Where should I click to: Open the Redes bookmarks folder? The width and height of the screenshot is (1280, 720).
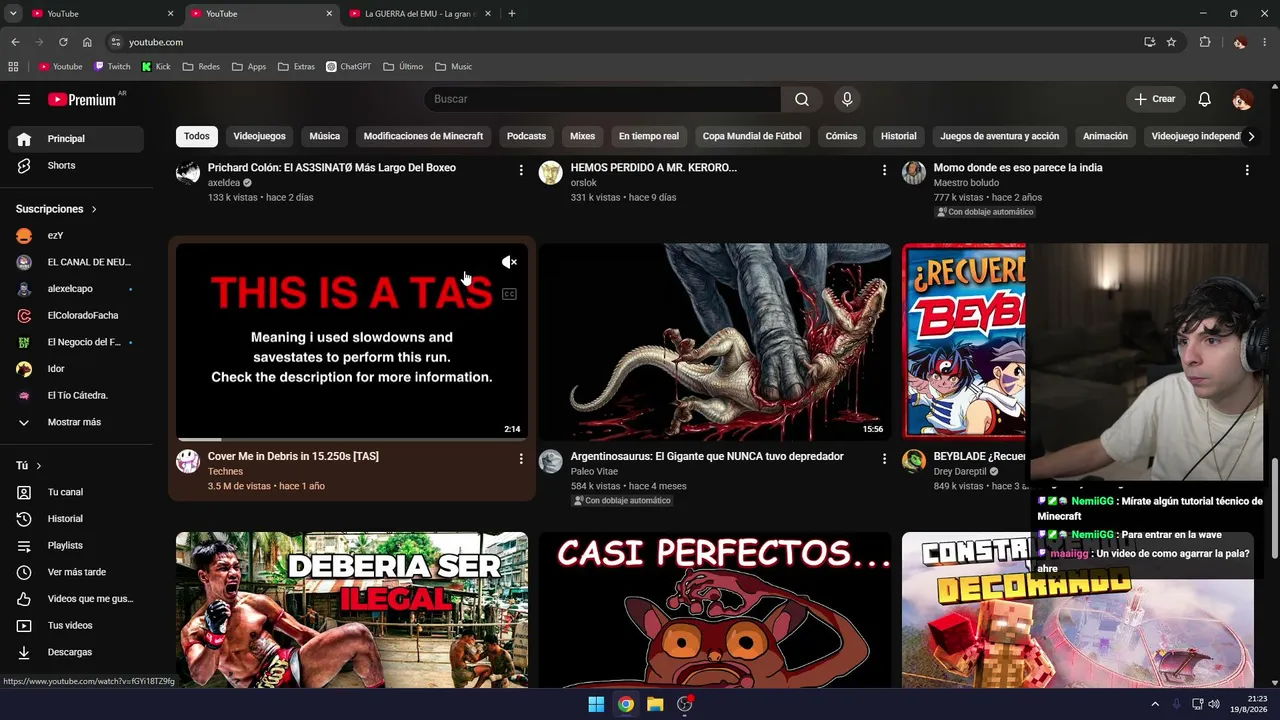(200, 67)
